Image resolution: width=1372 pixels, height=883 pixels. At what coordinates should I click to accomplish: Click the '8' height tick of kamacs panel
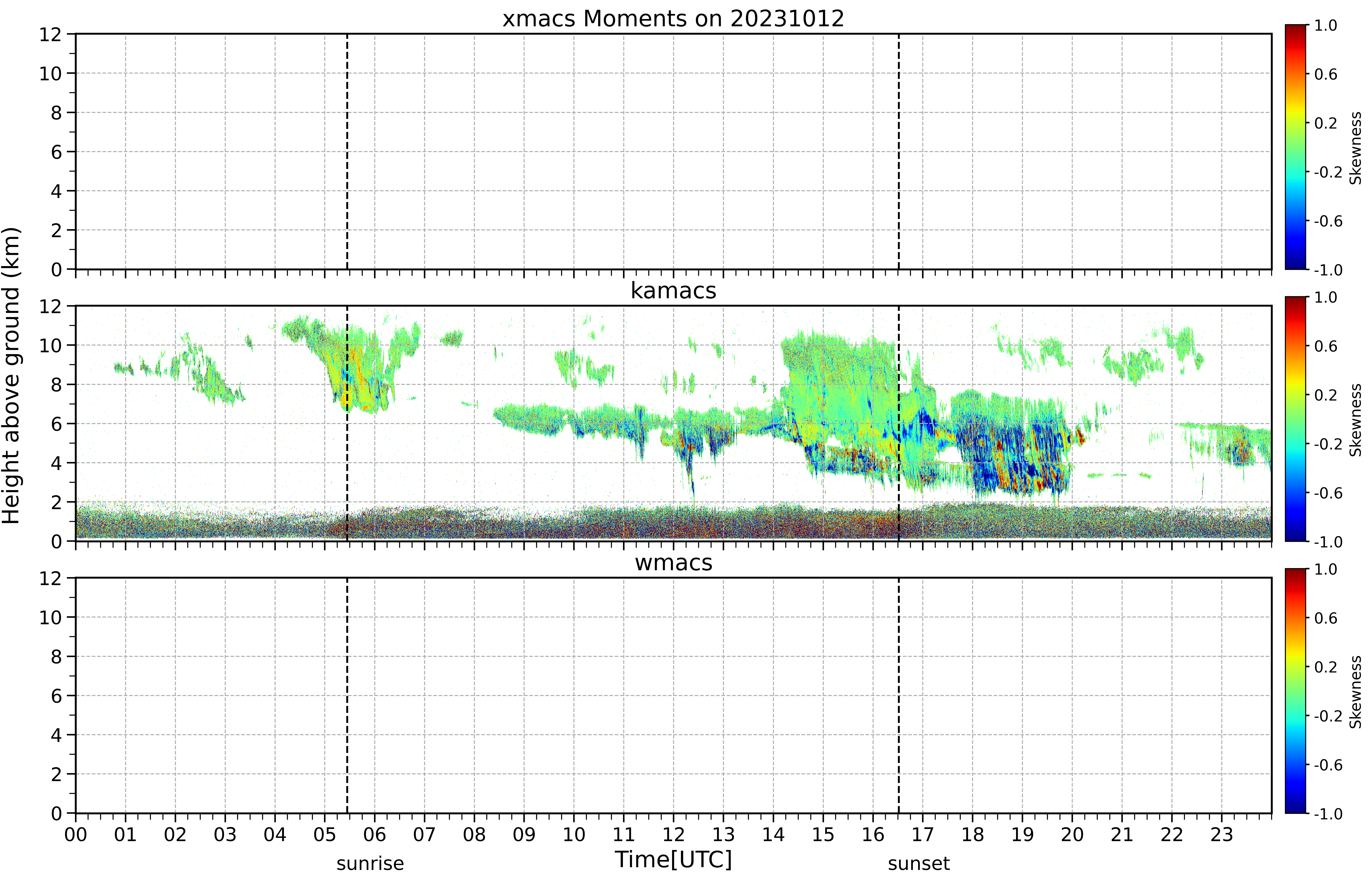coord(56,385)
